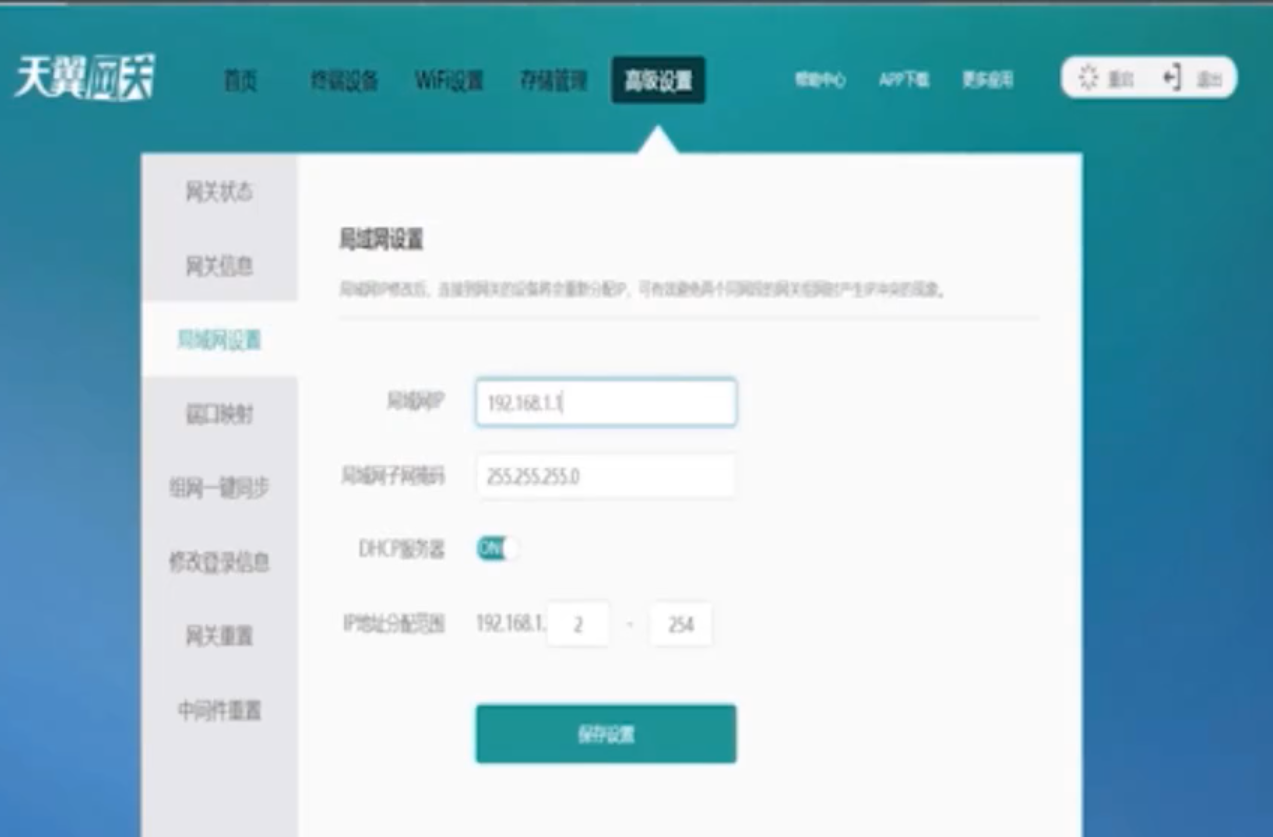
Task: Turn off the DHCP服务器 switch
Action: [497, 548]
